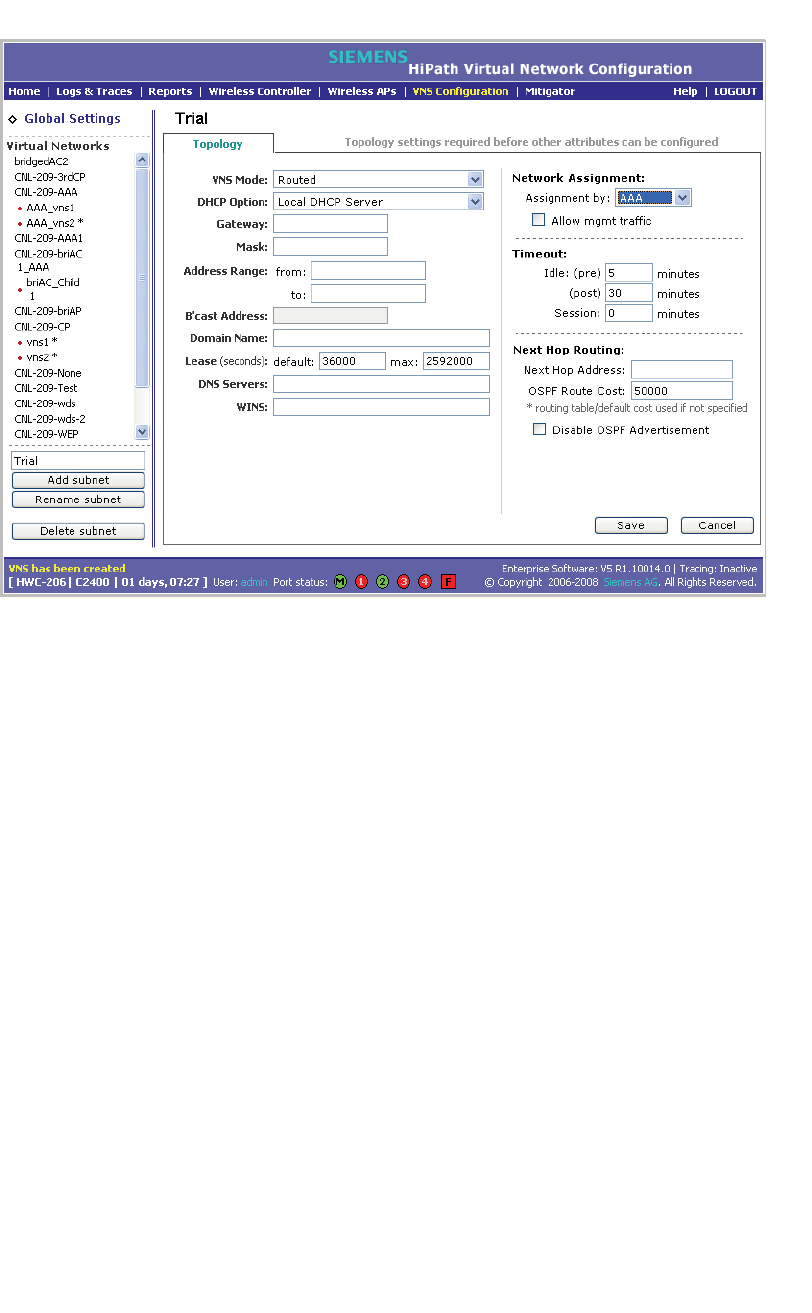812x1313 pixels.
Task: Select CNL-209-None network
Action: (x=48, y=373)
